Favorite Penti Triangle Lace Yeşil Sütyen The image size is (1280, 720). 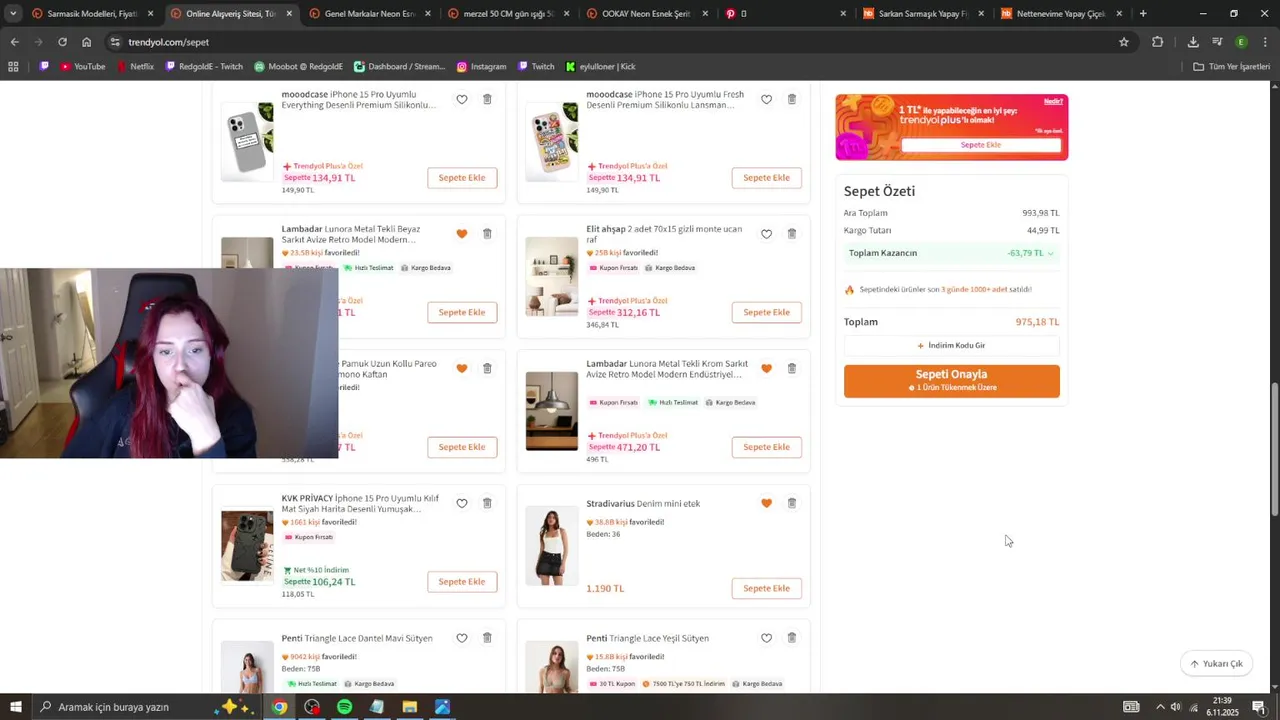pyautogui.click(x=767, y=638)
